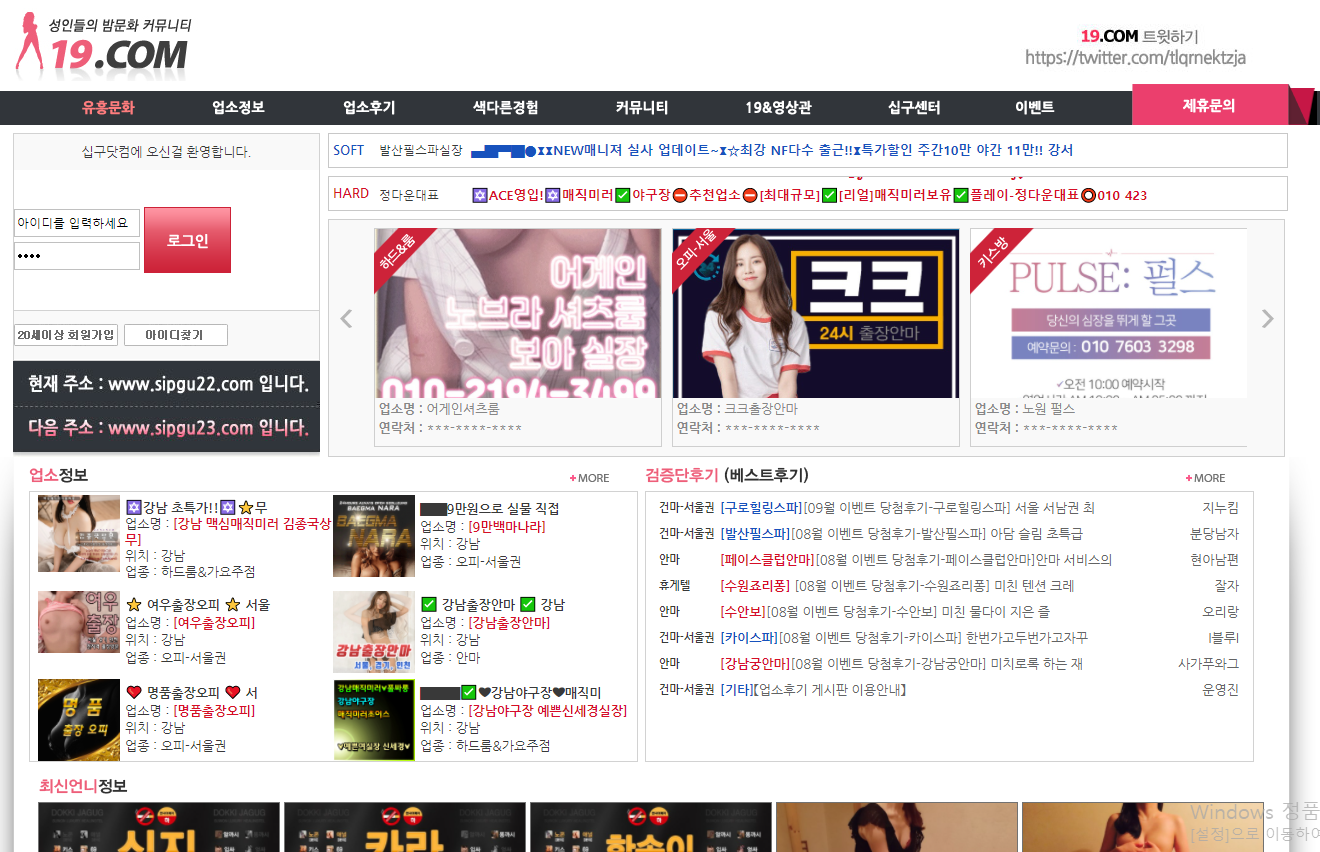1320x852 pixels.
Task: Open MORE beside 업소정보 heading
Action: point(589,478)
